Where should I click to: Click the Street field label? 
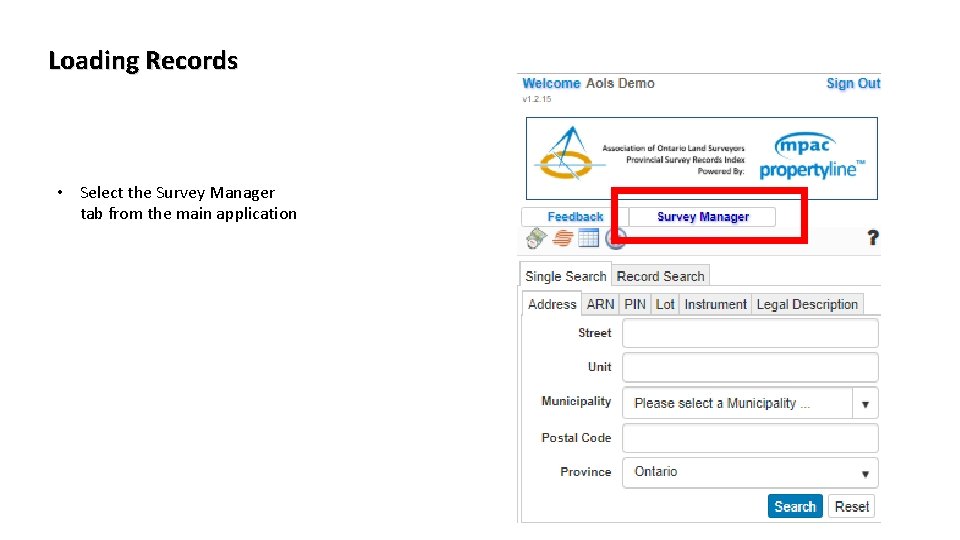pos(594,333)
